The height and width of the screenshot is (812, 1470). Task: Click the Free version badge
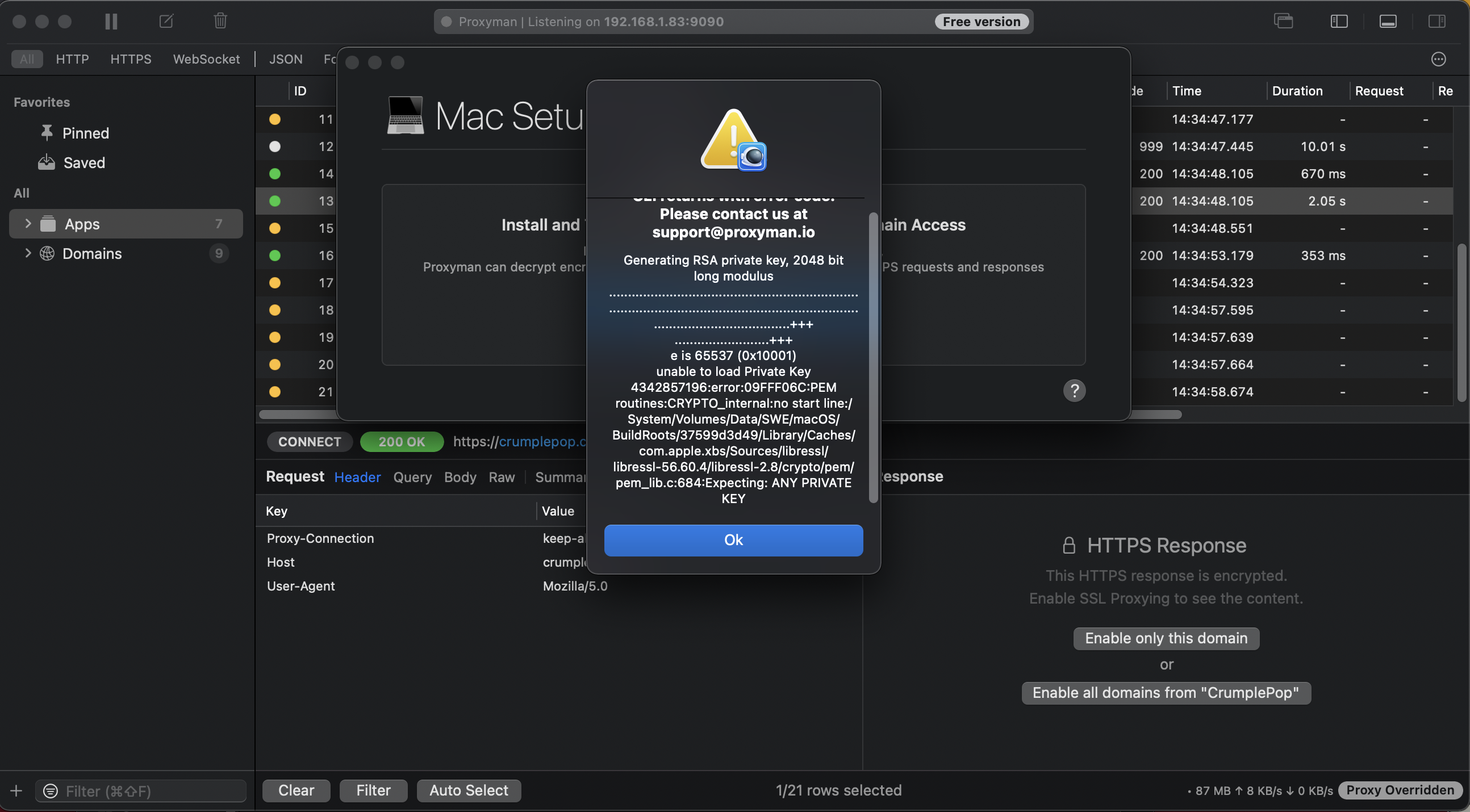982,22
